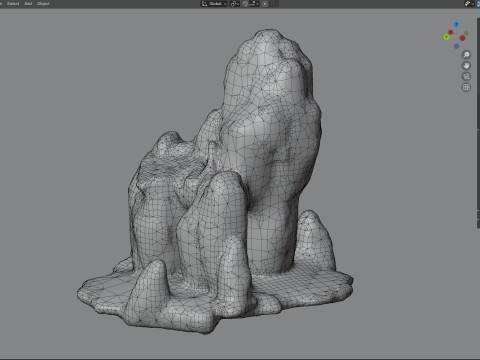Screen dimensions: 480x360
Task: Open the snapping options dropdown
Action: pyautogui.click(x=254, y=4)
